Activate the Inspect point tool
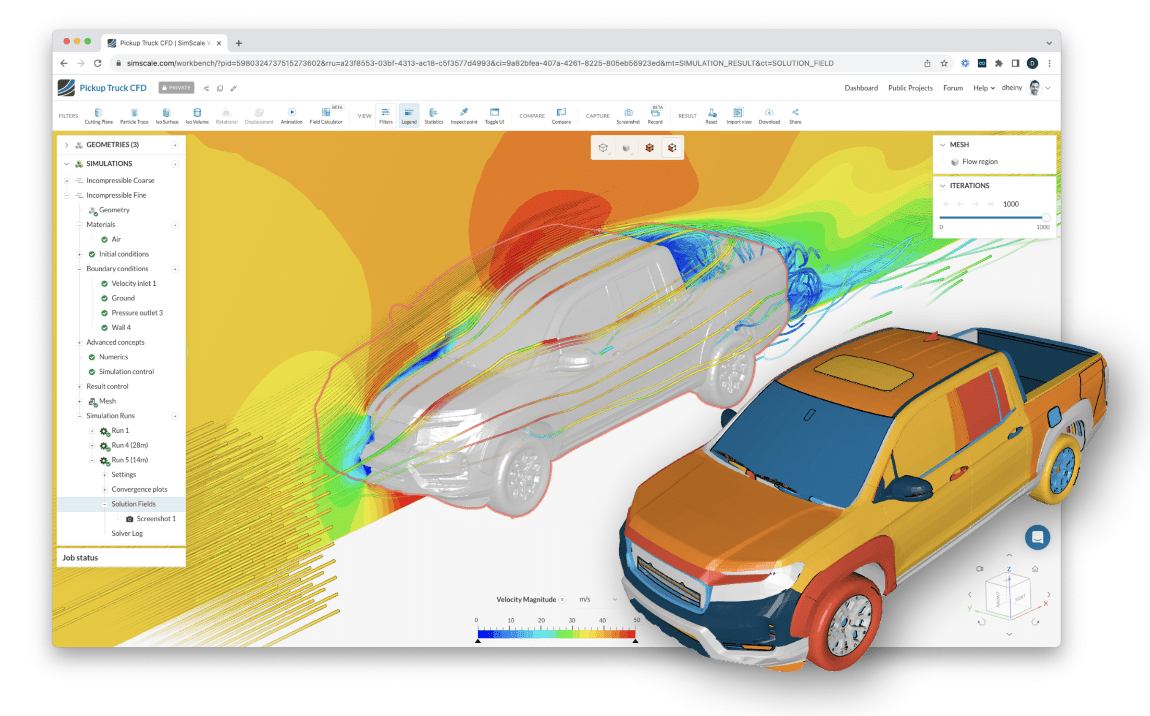The image size is (1150, 716). (x=463, y=115)
